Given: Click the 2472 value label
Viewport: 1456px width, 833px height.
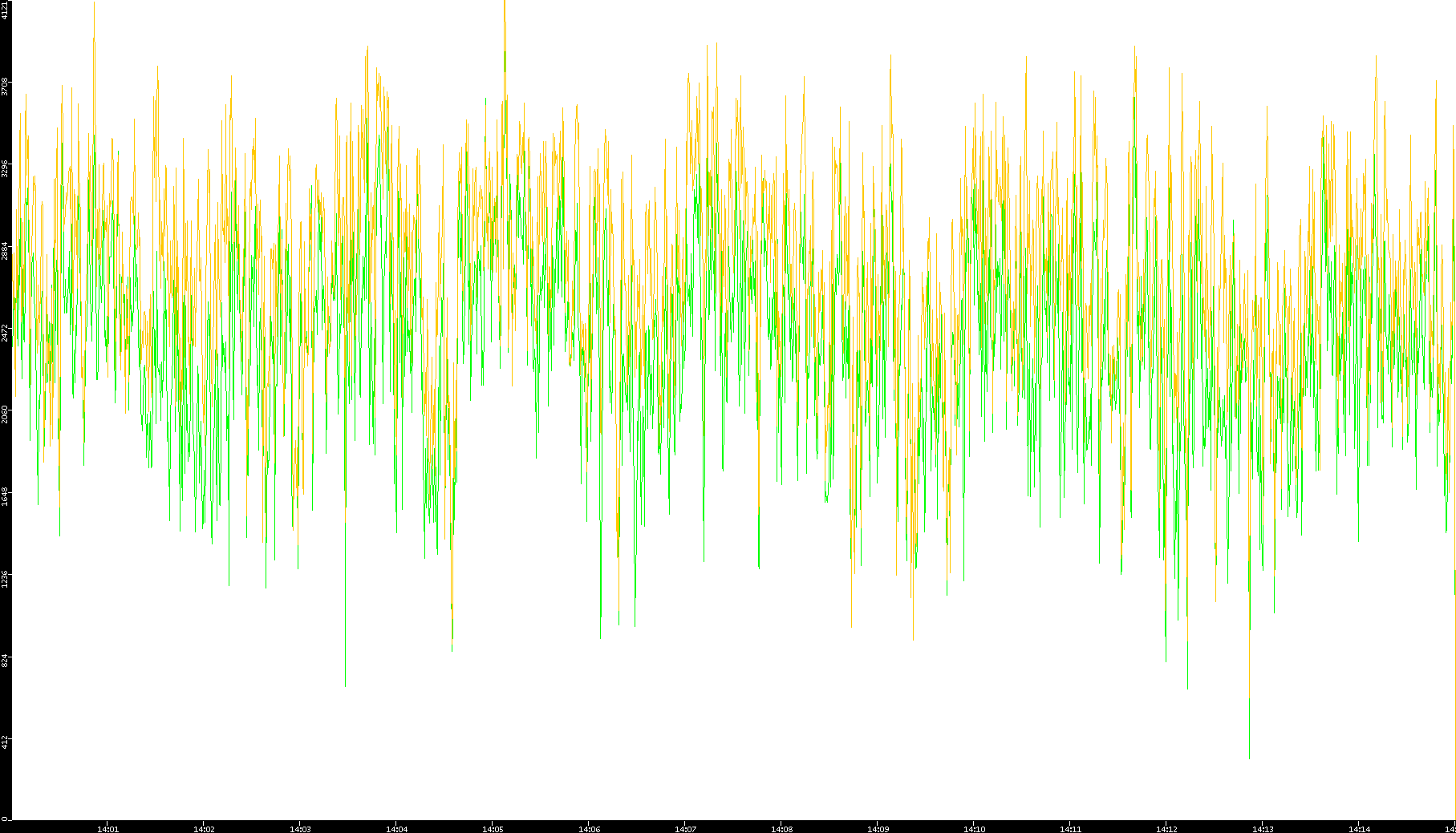Looking at the screenshot, I should click(x=5, y=332).
